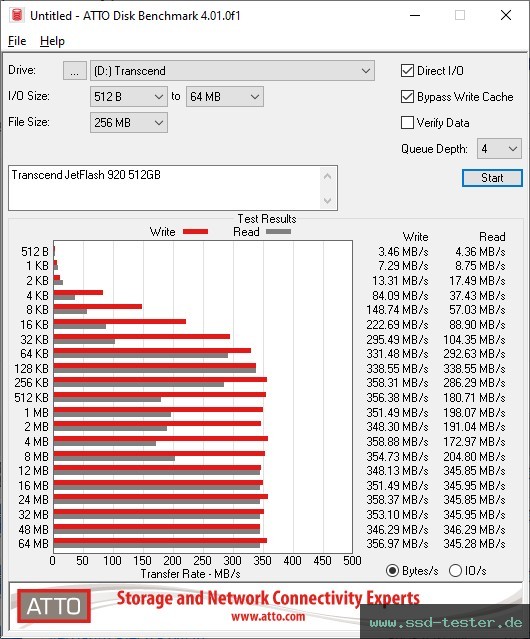Click the Write column header

click(416, 237)
